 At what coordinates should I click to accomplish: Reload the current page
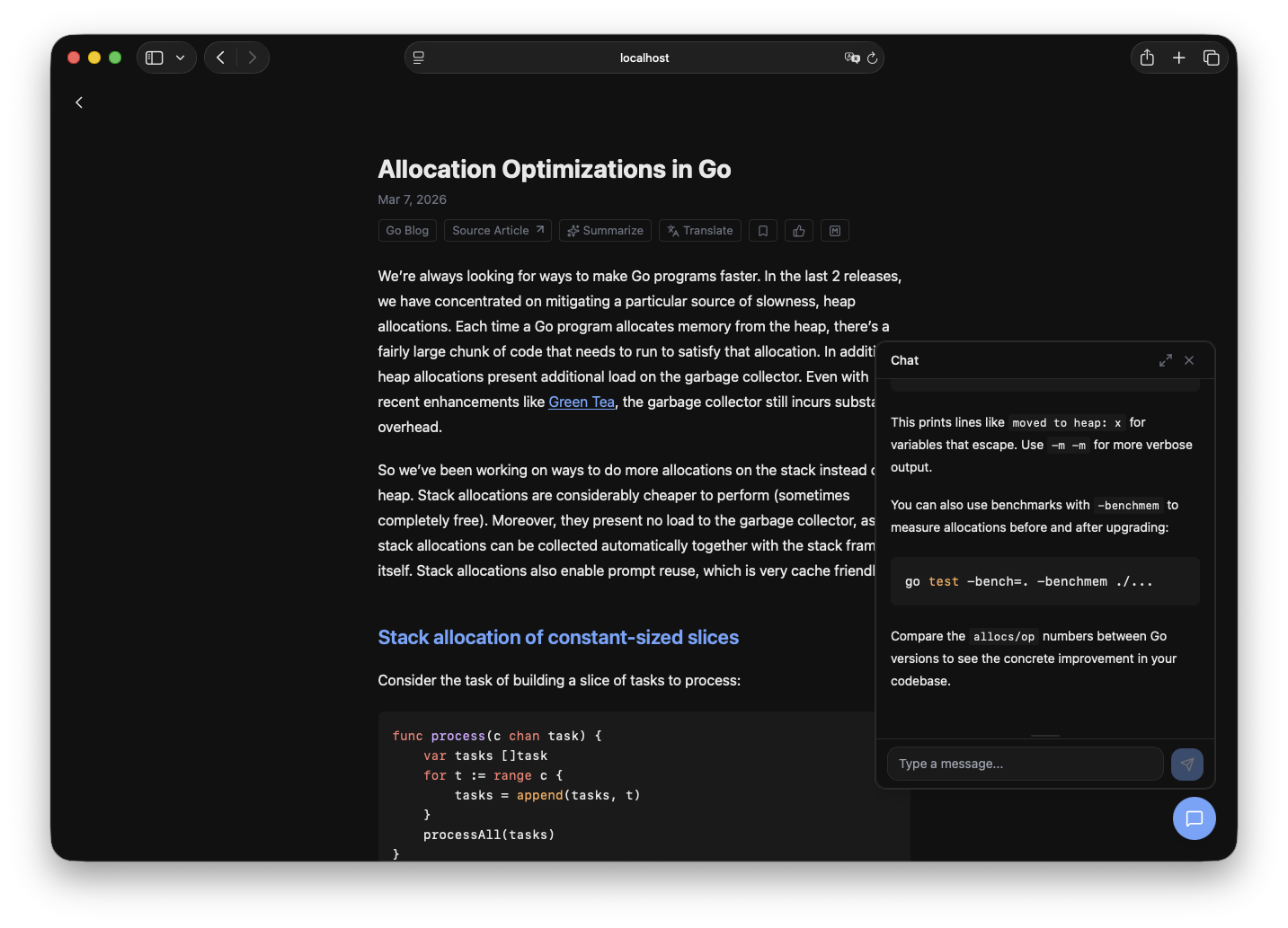click(x=872, y=57)
